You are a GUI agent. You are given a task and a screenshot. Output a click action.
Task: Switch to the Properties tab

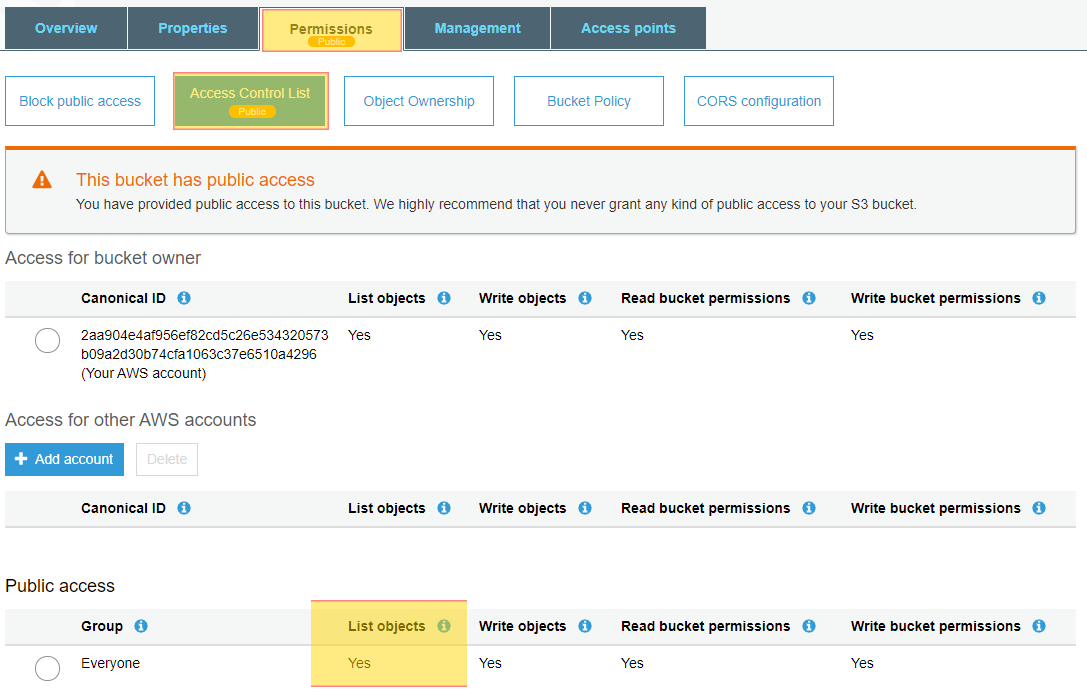coord(193,28)
